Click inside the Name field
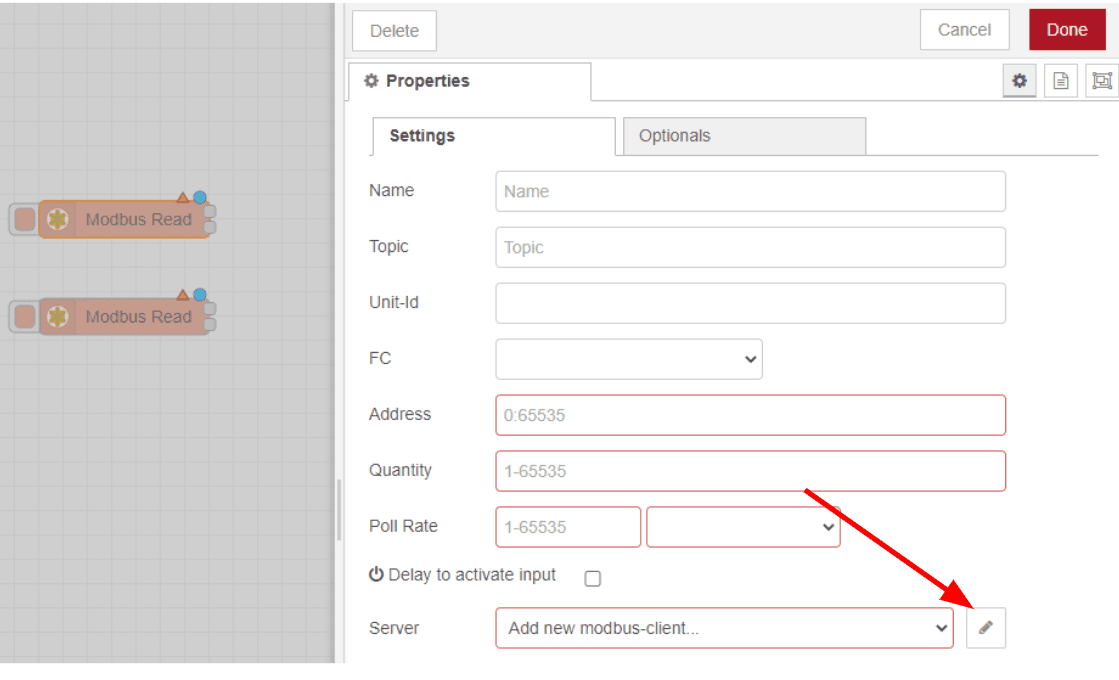 coord(750,191)
